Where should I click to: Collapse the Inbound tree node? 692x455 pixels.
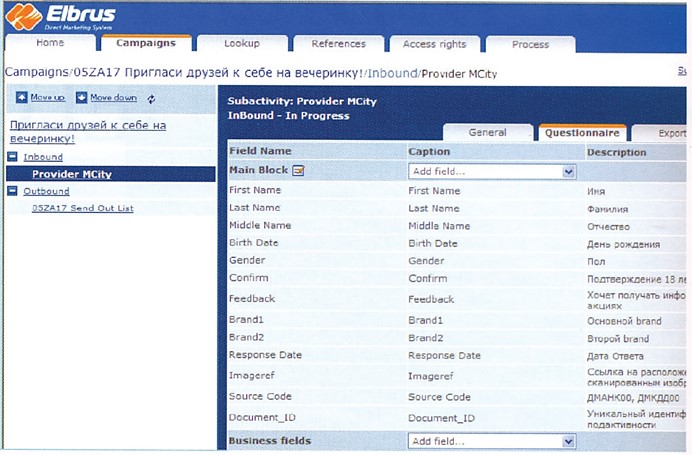click(x=14, y=157)
